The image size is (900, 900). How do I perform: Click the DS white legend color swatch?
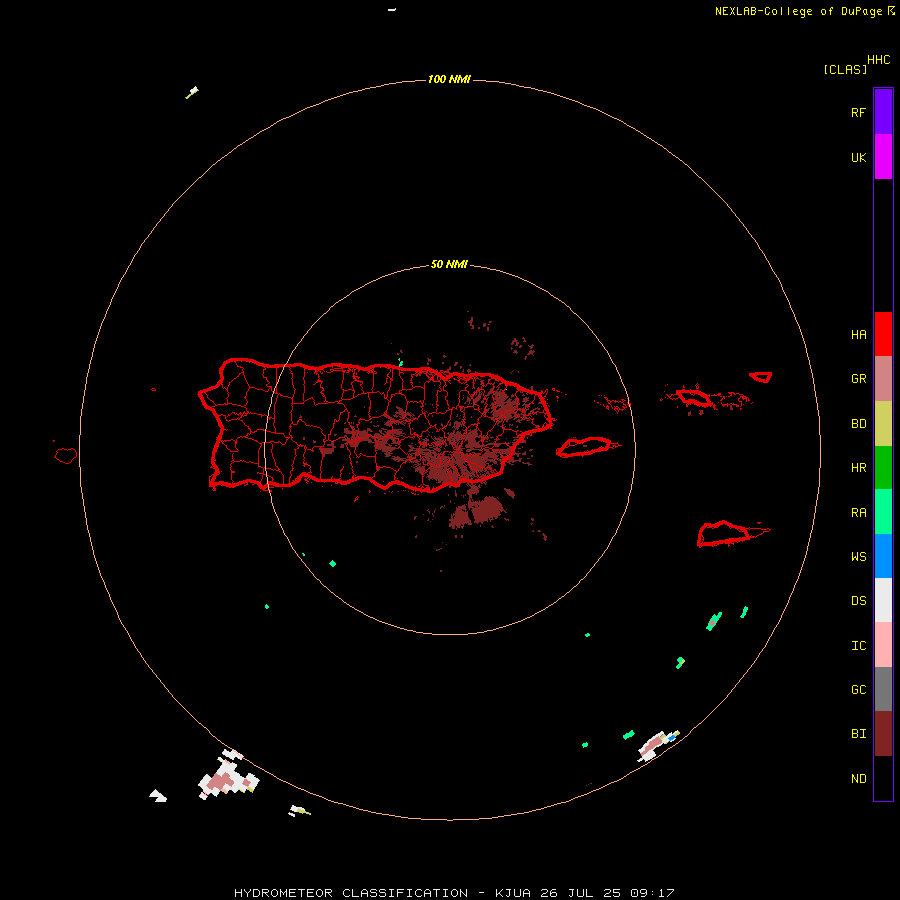click(883, 600)
